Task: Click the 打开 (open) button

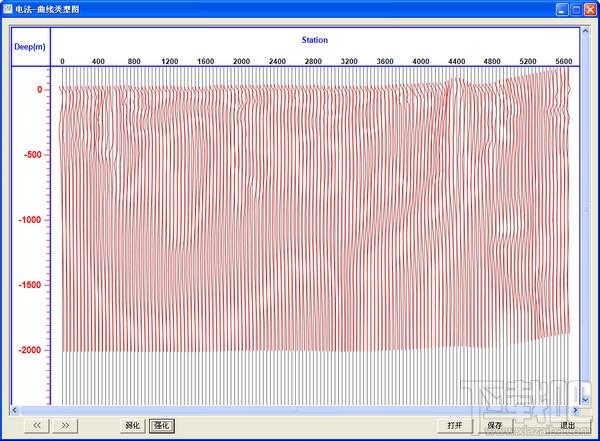Action: 455,425
